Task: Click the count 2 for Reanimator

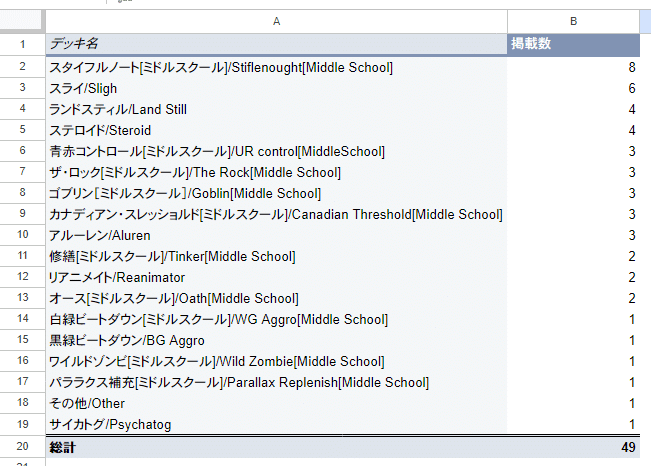Action: pos(573,277)
